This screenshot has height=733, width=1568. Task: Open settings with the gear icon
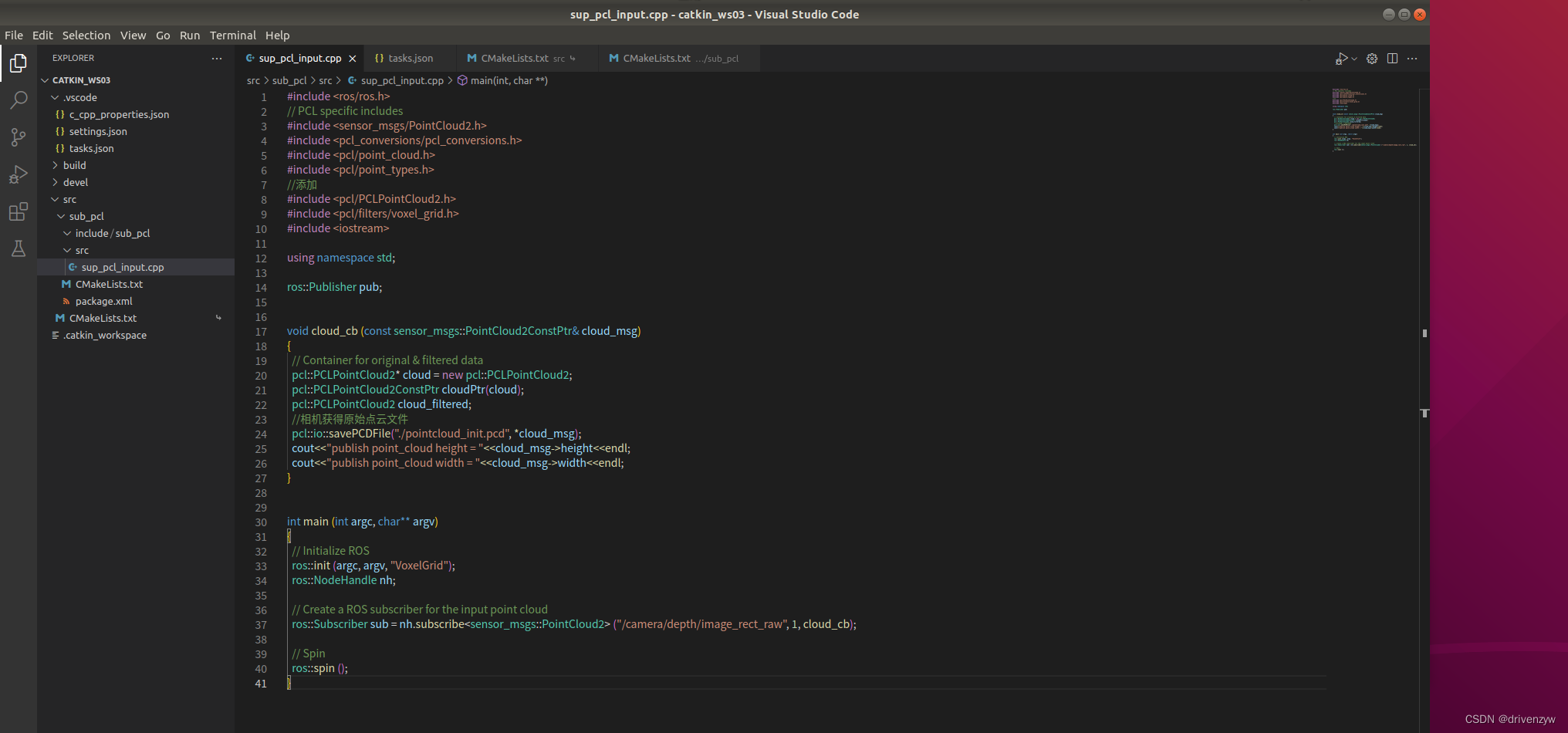point(1371,58)
